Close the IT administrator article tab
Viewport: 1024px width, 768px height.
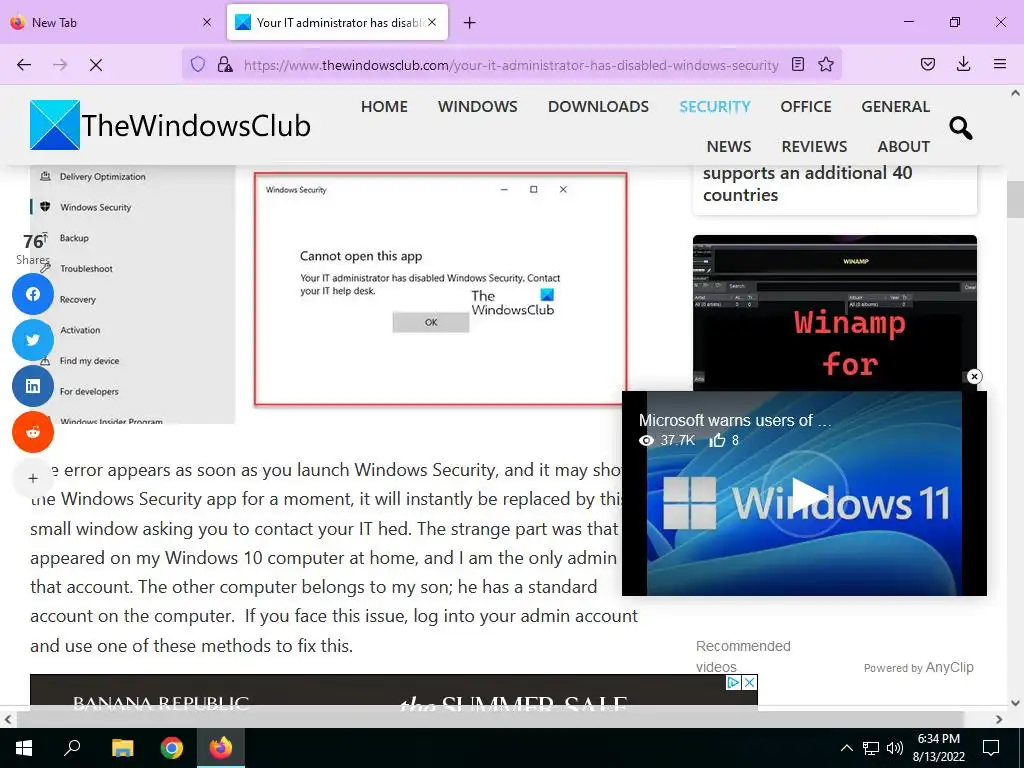(432, 22)
